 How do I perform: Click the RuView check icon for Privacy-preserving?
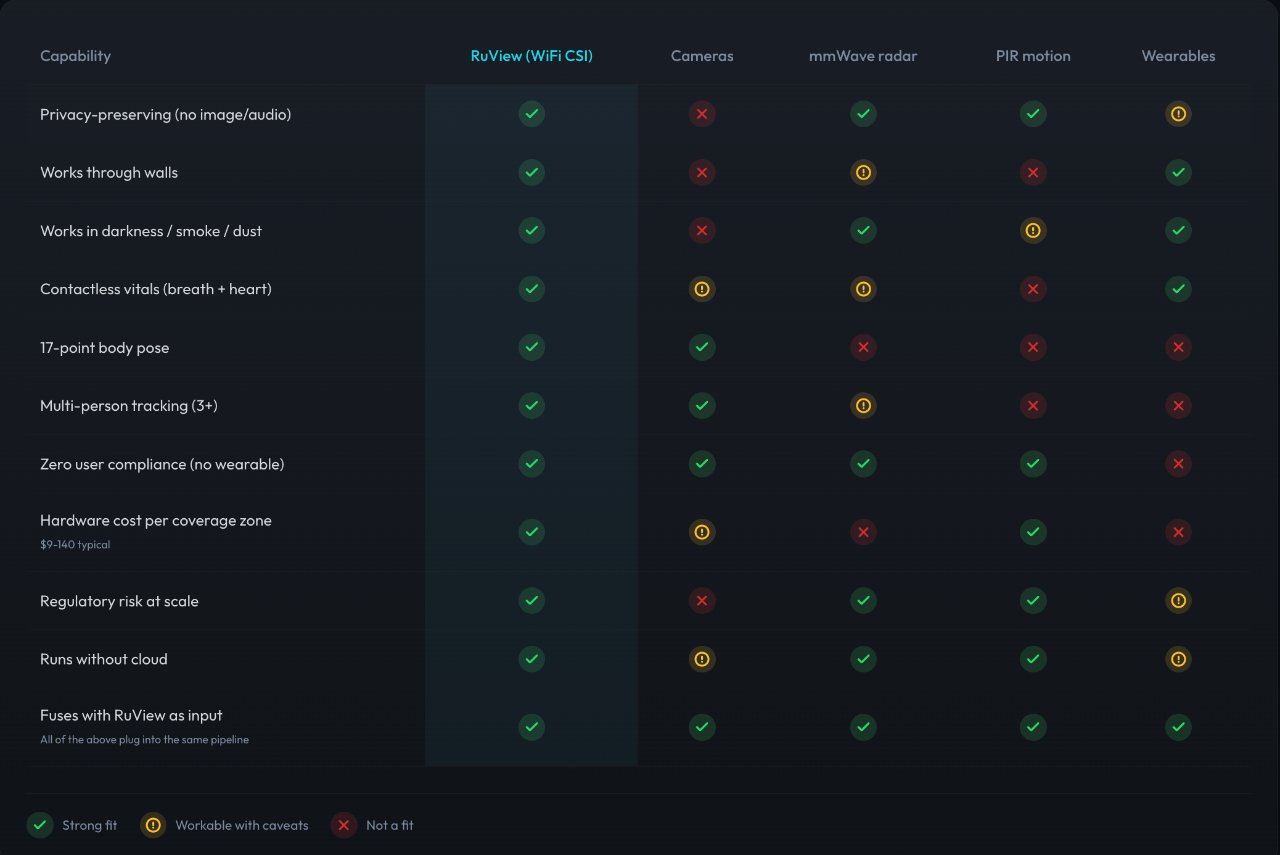pos(532,114)
